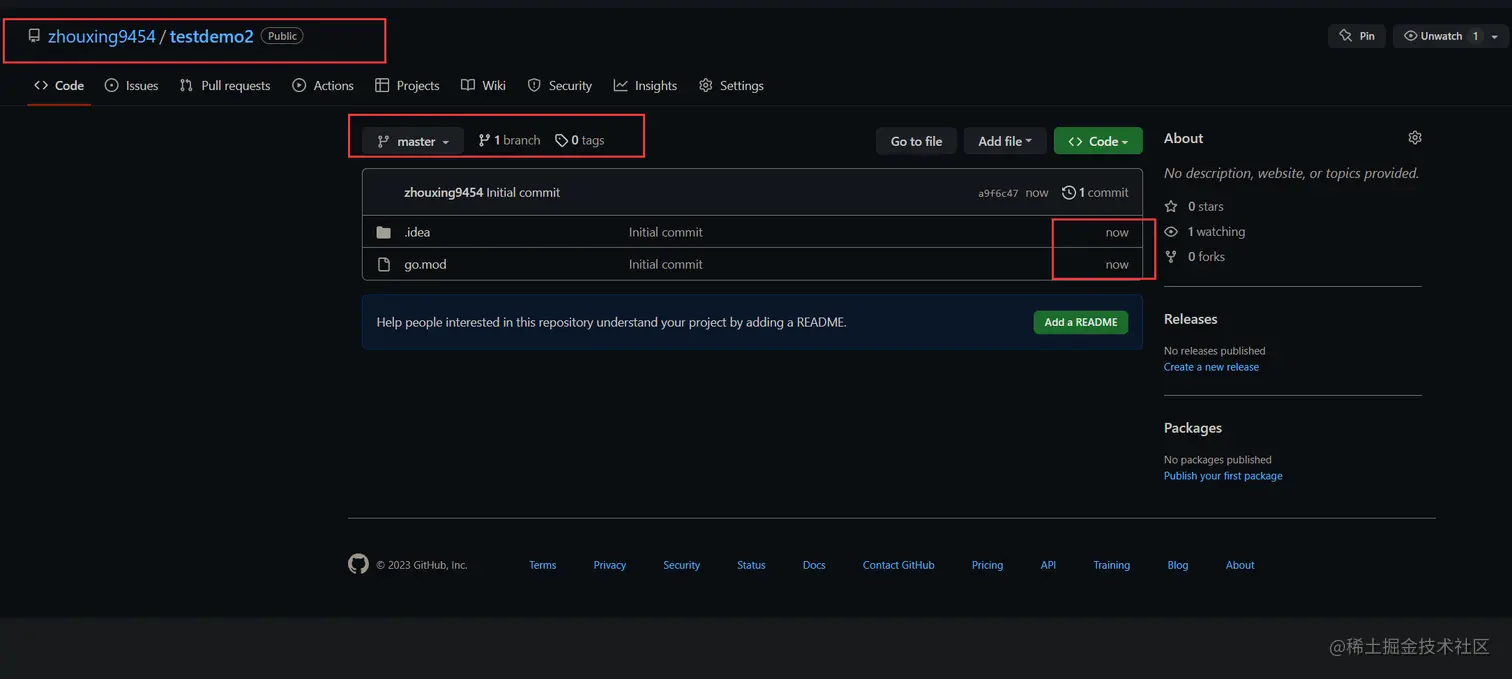Open the green Code dropdown button

(x=1098, y=141)
